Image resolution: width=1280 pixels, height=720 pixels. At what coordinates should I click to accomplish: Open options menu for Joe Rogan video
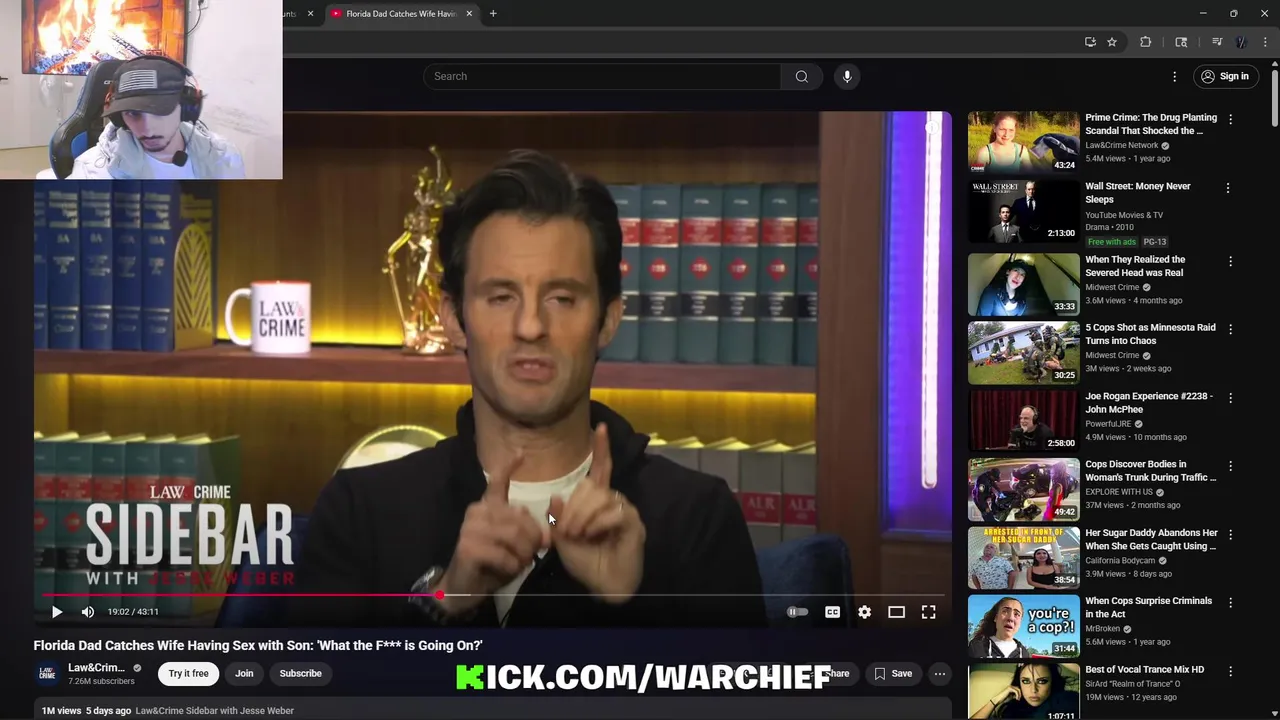click(1230, 398)
